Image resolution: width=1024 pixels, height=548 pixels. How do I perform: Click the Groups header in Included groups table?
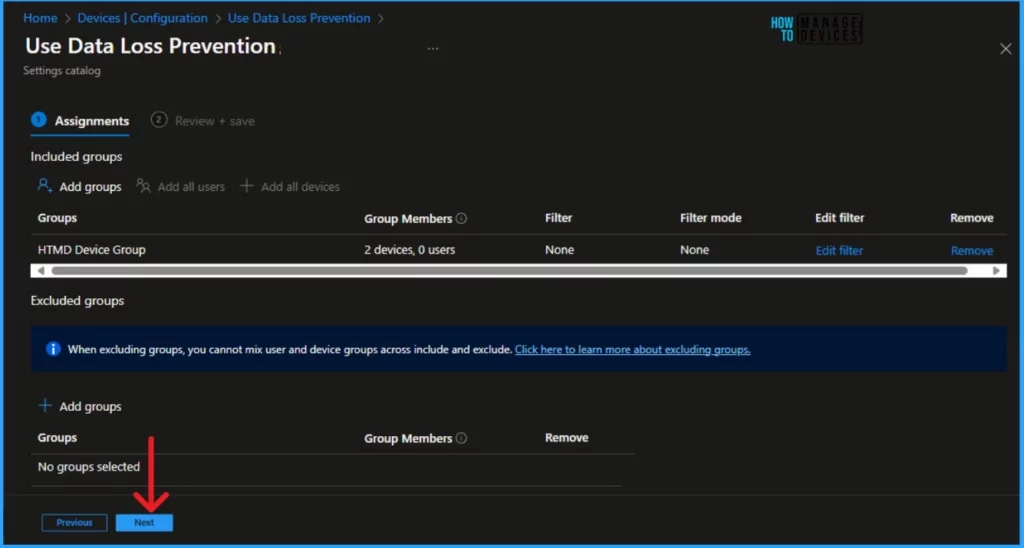pyautogui.click(x=57, y=218)
